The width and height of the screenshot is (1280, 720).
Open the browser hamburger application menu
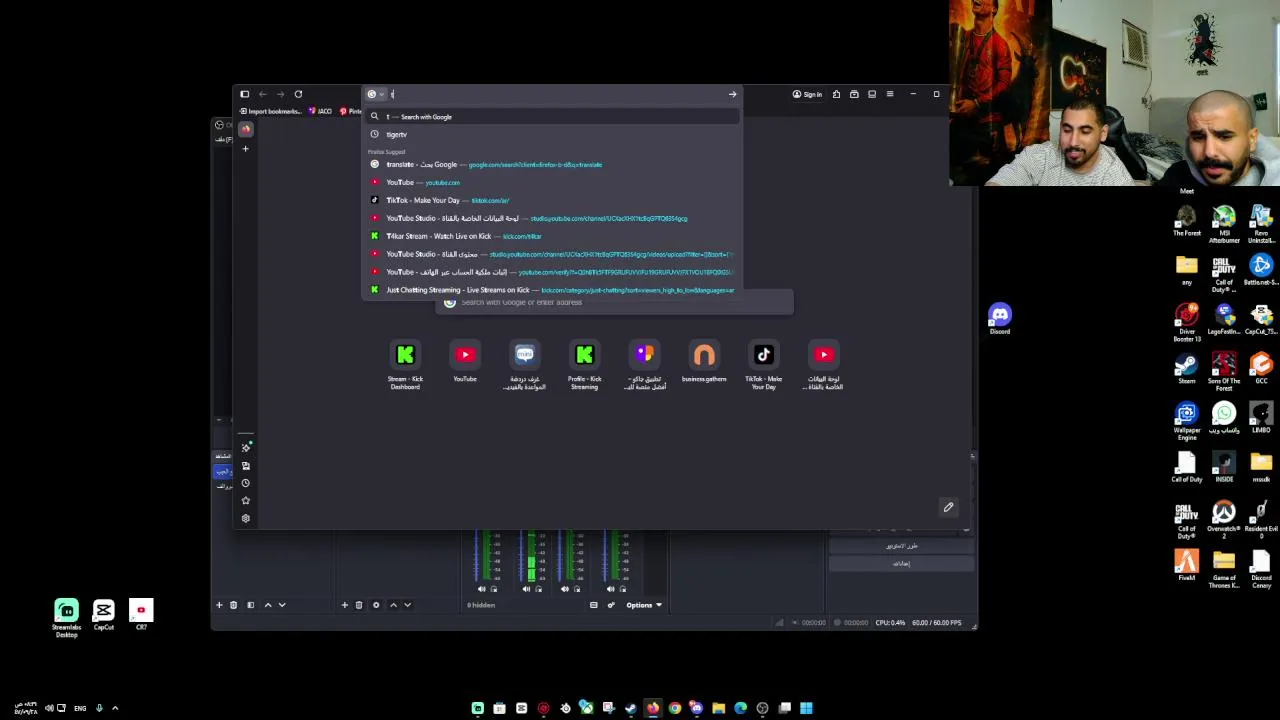(x=889, y=94)
